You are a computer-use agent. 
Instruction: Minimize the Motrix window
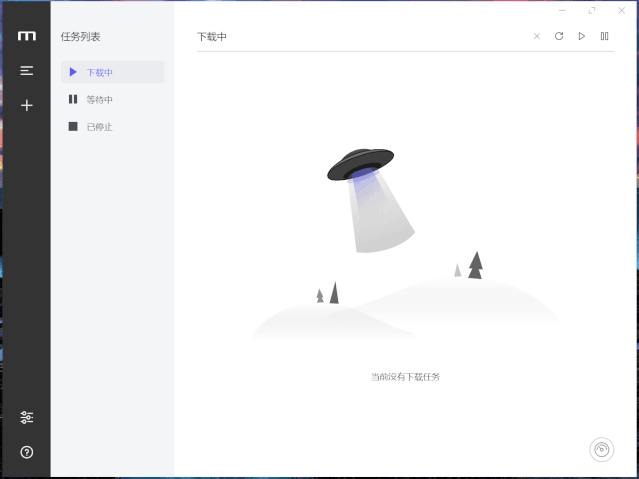tap(562, 11)
